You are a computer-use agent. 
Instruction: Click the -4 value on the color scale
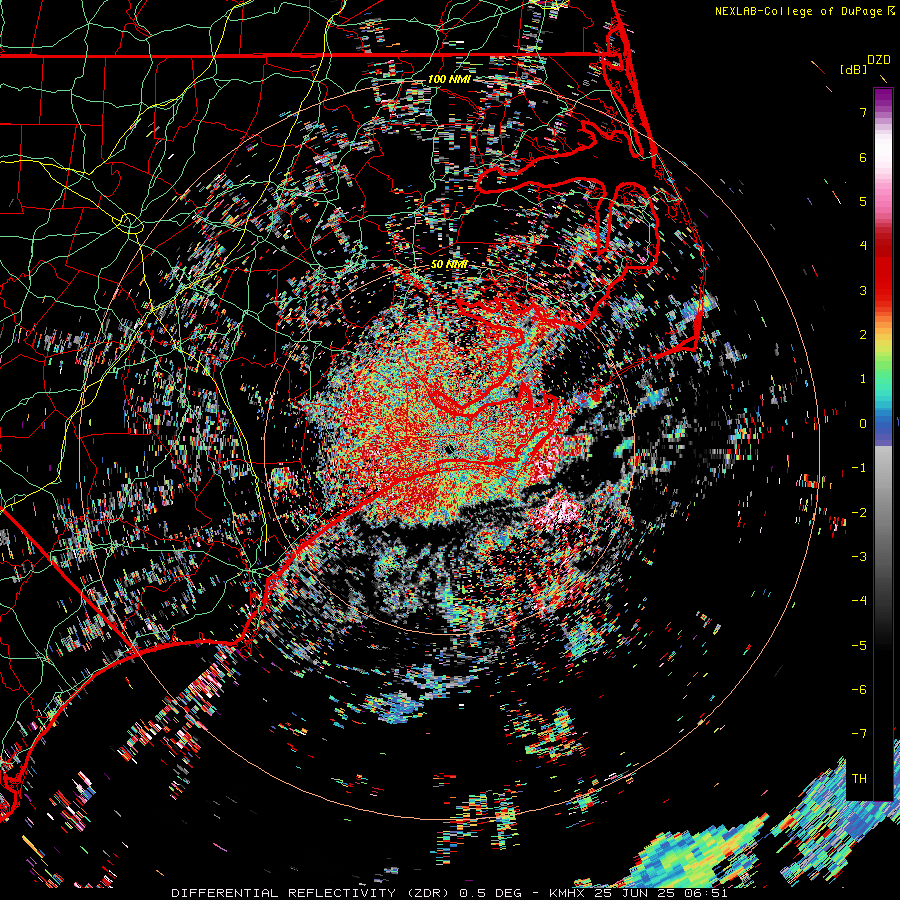point(859,600)
